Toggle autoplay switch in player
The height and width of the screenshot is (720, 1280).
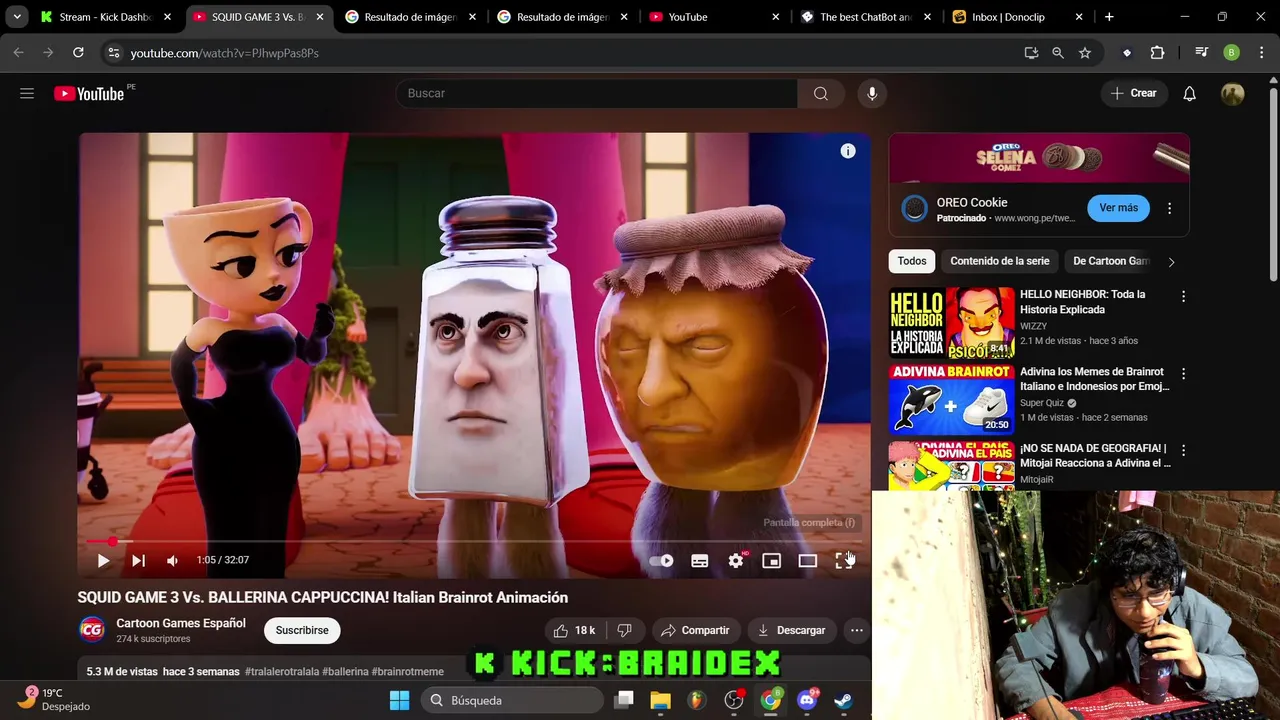tap(661, 560)
